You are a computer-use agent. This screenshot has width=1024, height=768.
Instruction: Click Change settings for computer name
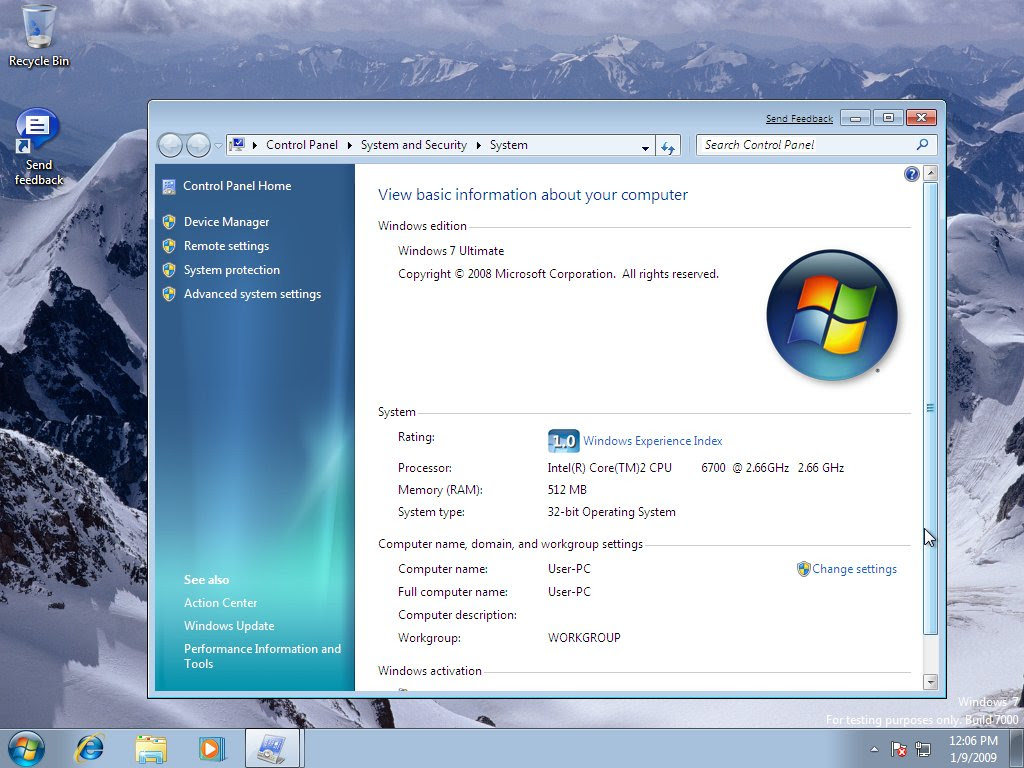pyautogui.click(x=854, y=569)
